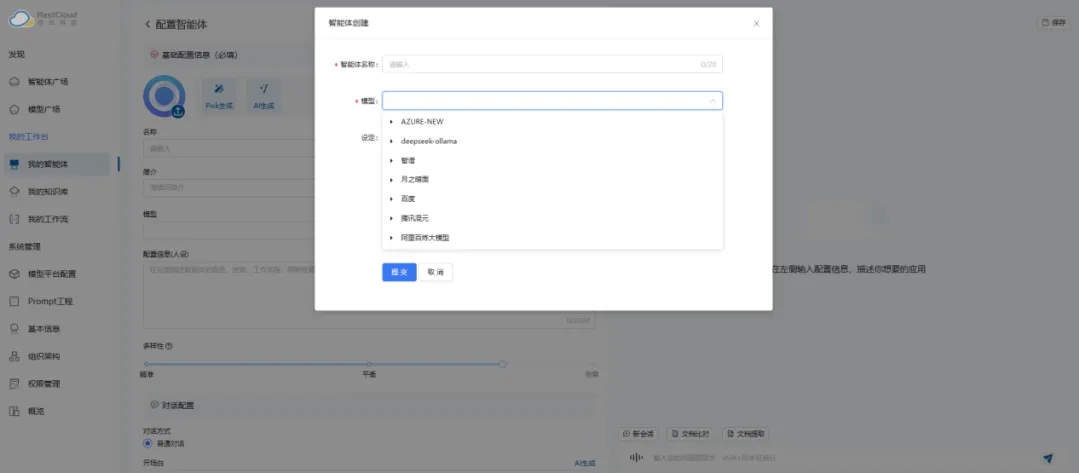
Task: Click the 保存 save icon button
Action: 1053,22
